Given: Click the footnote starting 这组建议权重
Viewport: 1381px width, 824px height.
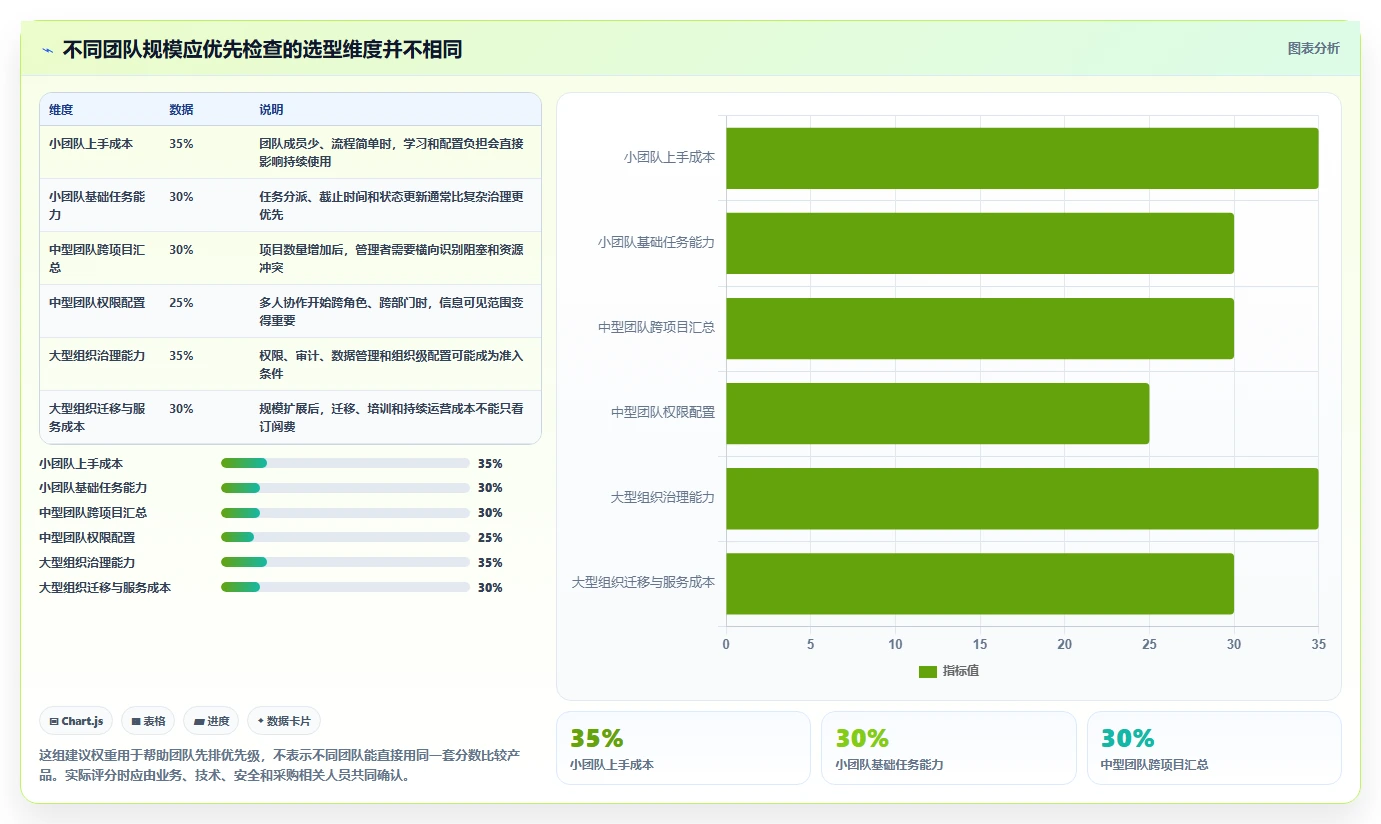Looking at the screenshot, I should (279, 764).
